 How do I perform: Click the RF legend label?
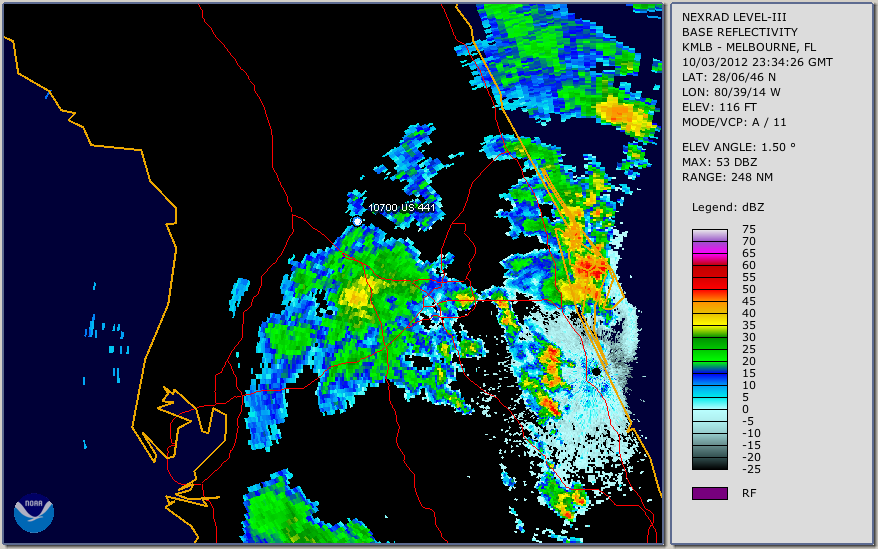pos(749,493)
